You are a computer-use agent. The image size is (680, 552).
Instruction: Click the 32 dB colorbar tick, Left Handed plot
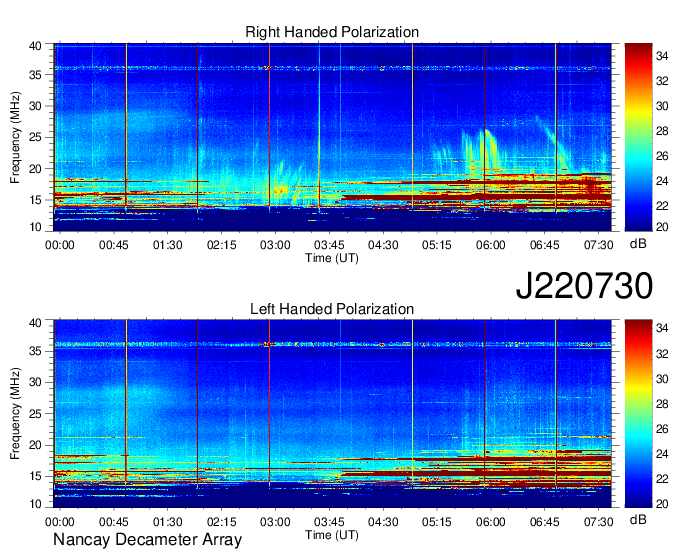pyautogui.click(x=662, y=354)
